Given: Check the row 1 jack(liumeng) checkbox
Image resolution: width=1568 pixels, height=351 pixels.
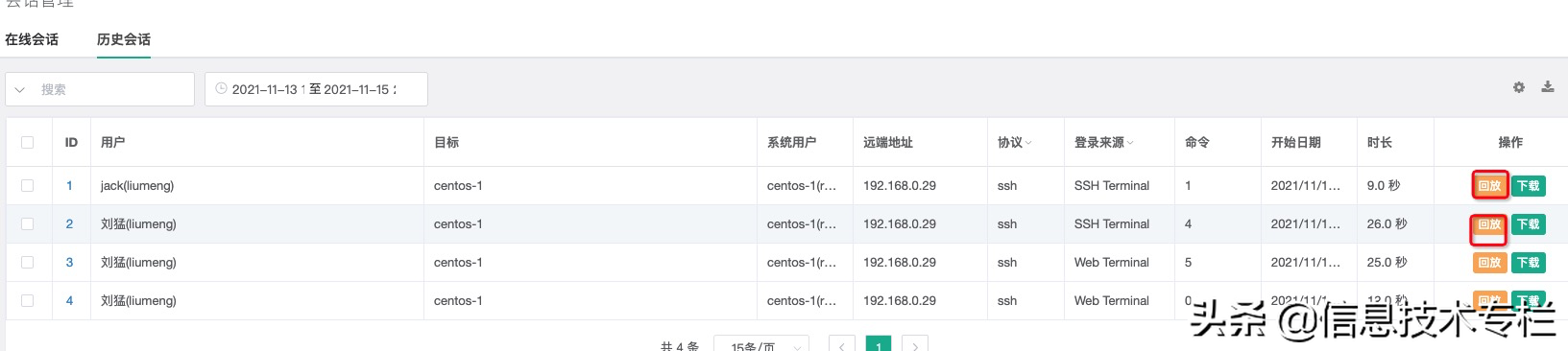Looking at the screenshot, I should [x=27, y=185].
